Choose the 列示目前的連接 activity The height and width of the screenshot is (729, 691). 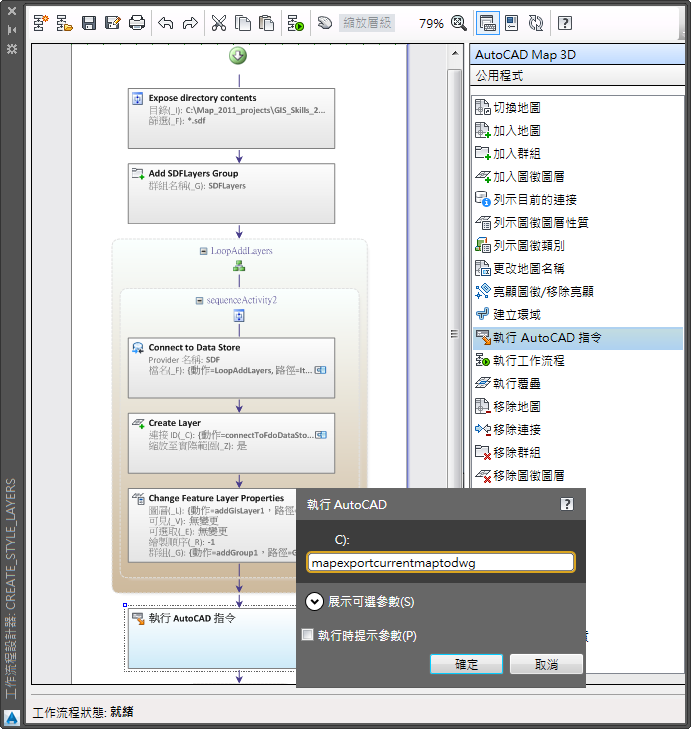(x=578, y=199)
